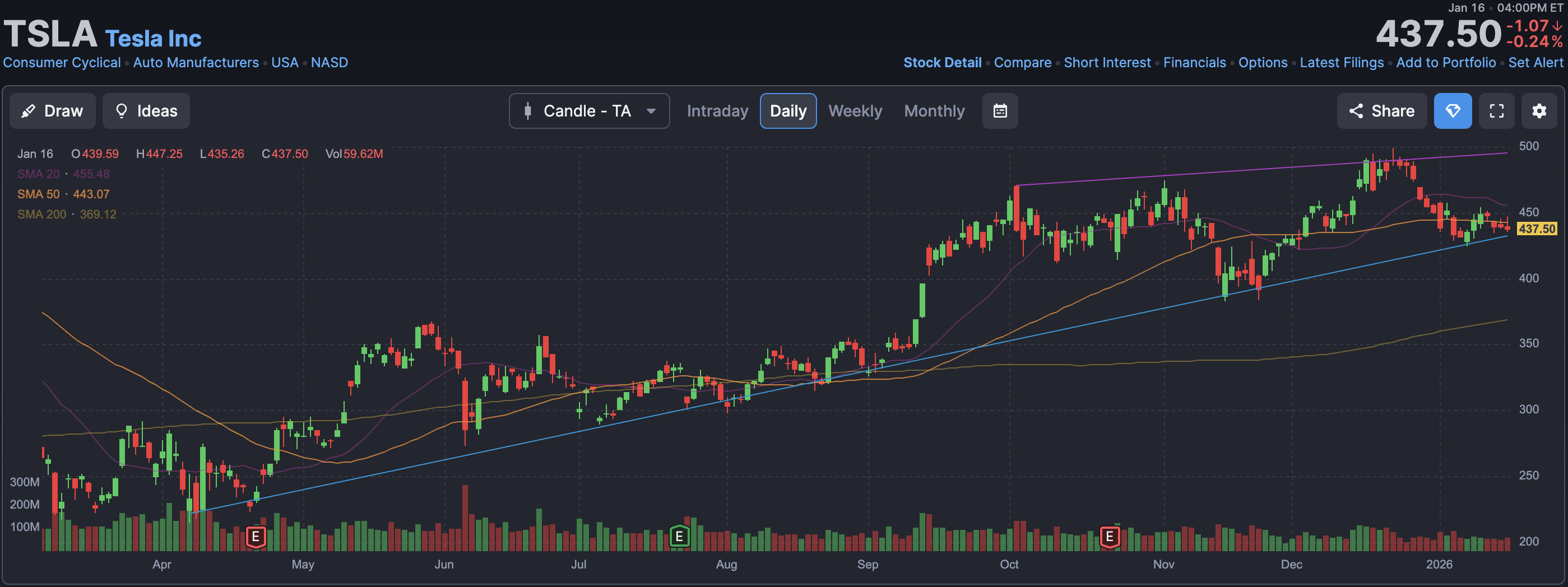Switch to the Monthly timeframe

tap(934, 111)
